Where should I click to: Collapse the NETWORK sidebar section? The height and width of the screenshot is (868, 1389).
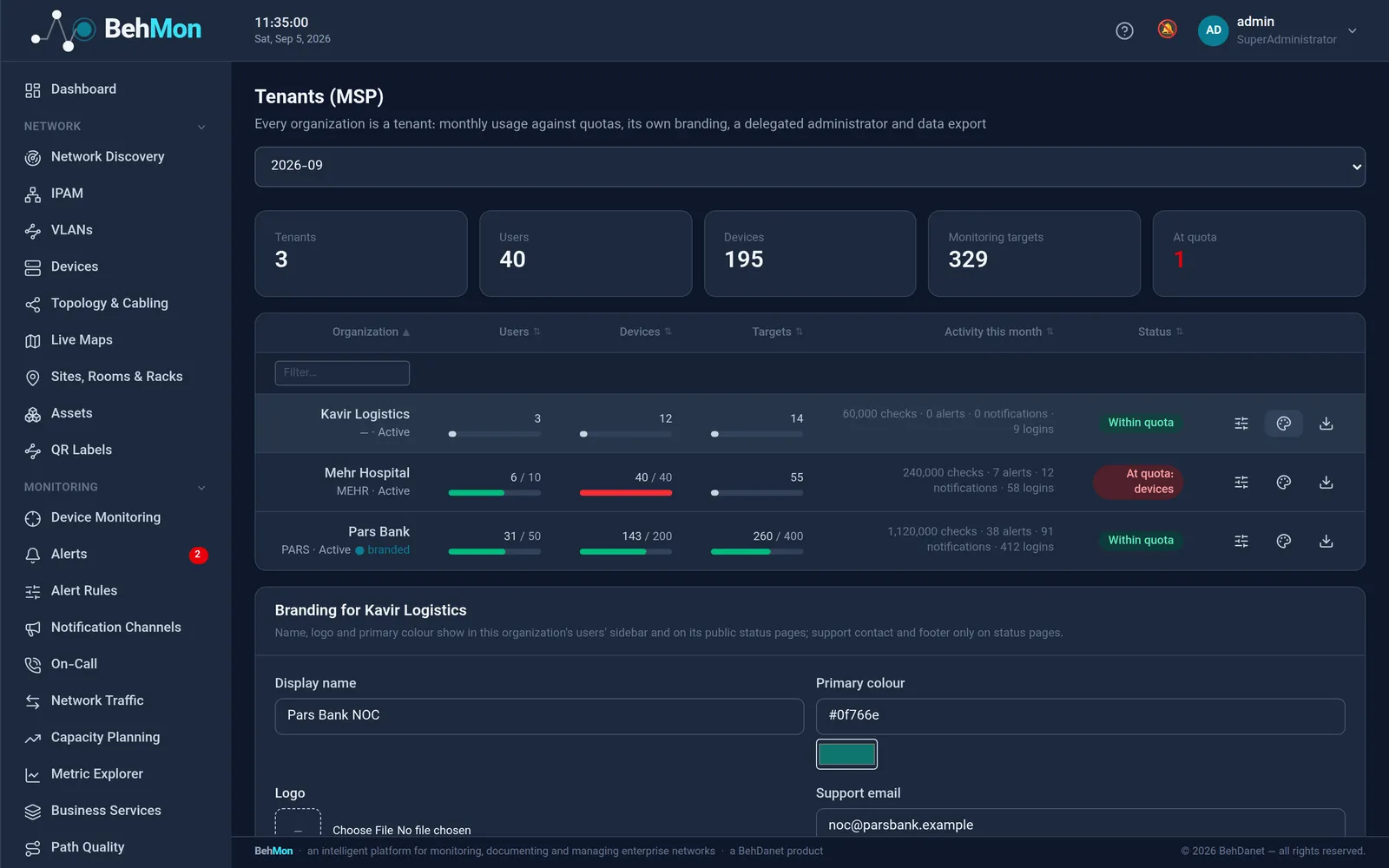click(x=201, y=127)
